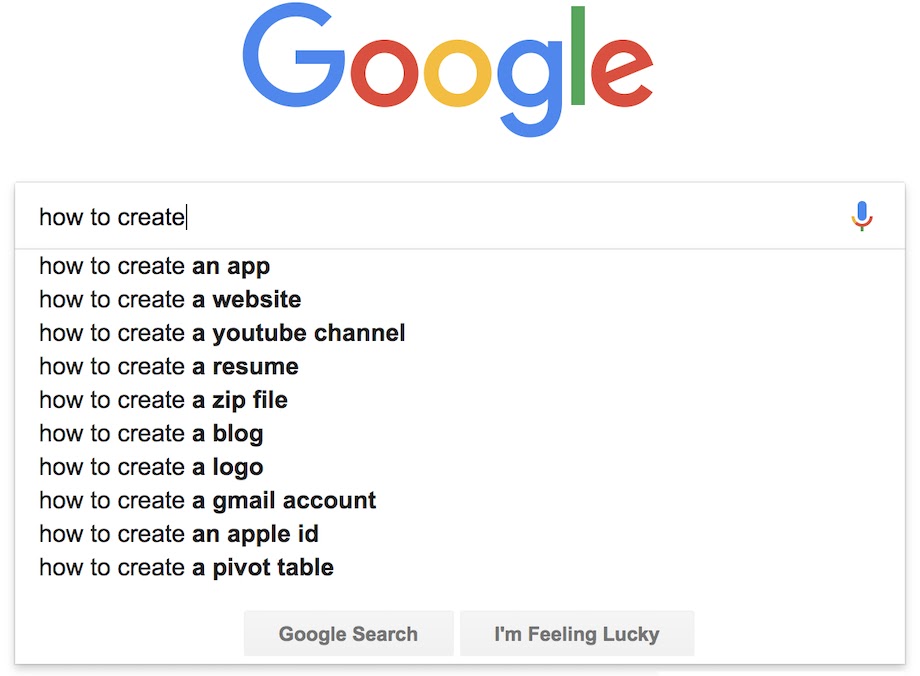Select "how to create a pivot table"

coord(186,568)
